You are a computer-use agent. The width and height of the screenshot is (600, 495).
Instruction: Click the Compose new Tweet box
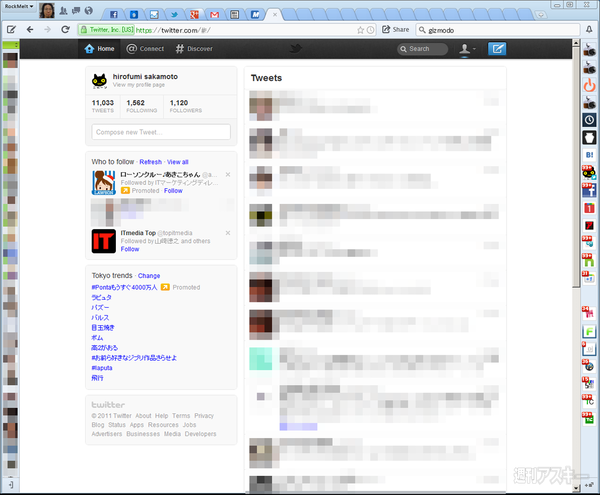[161, 132]
